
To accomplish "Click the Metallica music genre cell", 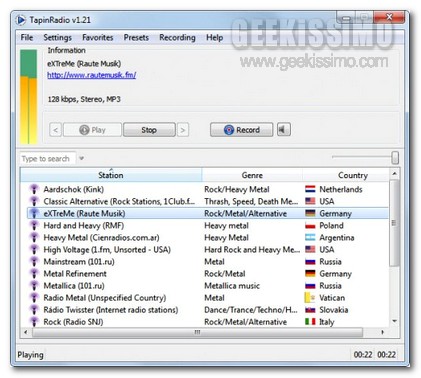I will [x=232, y=286].
